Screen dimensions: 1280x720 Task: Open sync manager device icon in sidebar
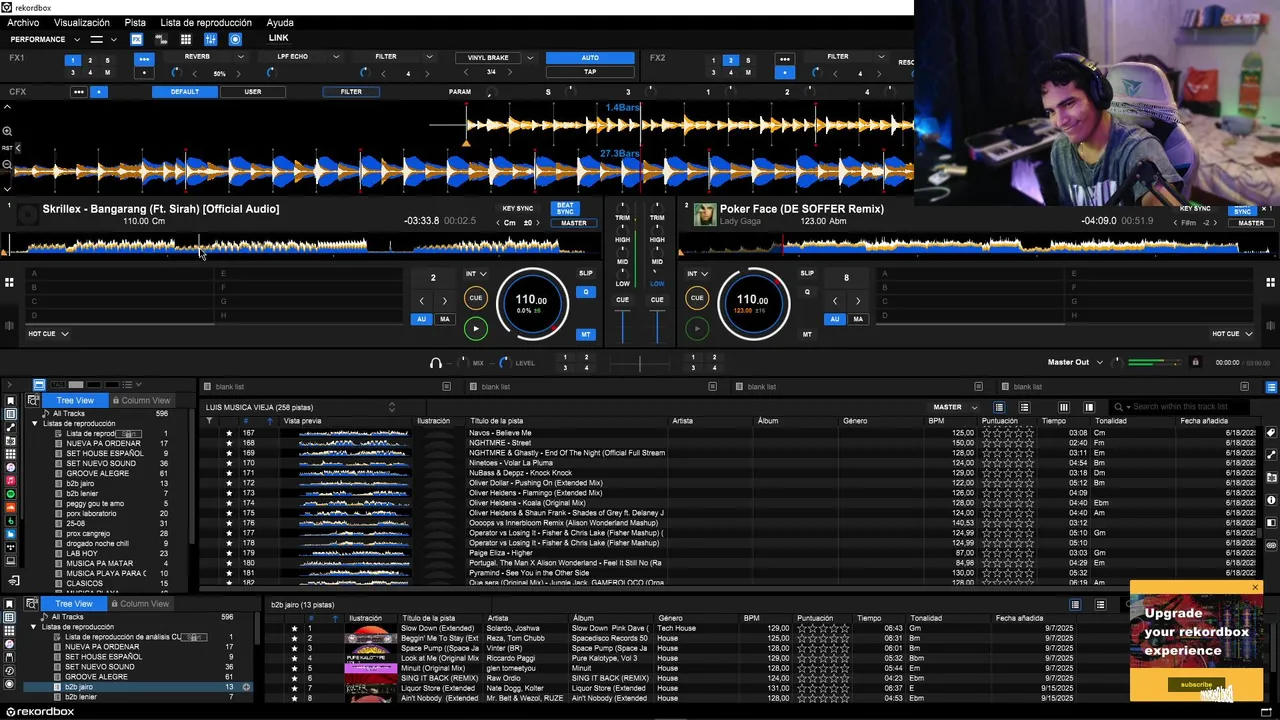click(x=13, y=580)
